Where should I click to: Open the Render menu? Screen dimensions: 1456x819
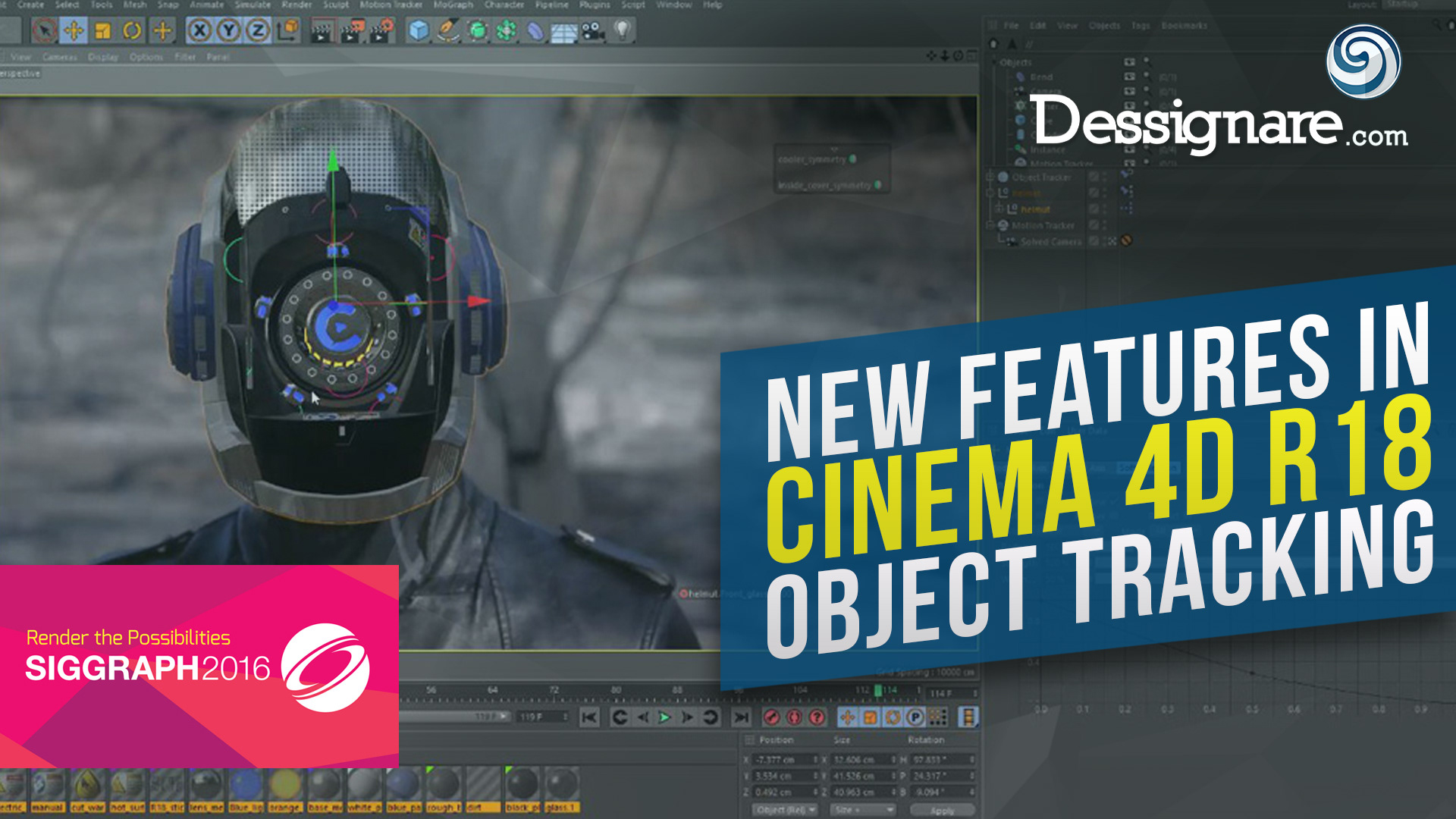tap(297, 5)
